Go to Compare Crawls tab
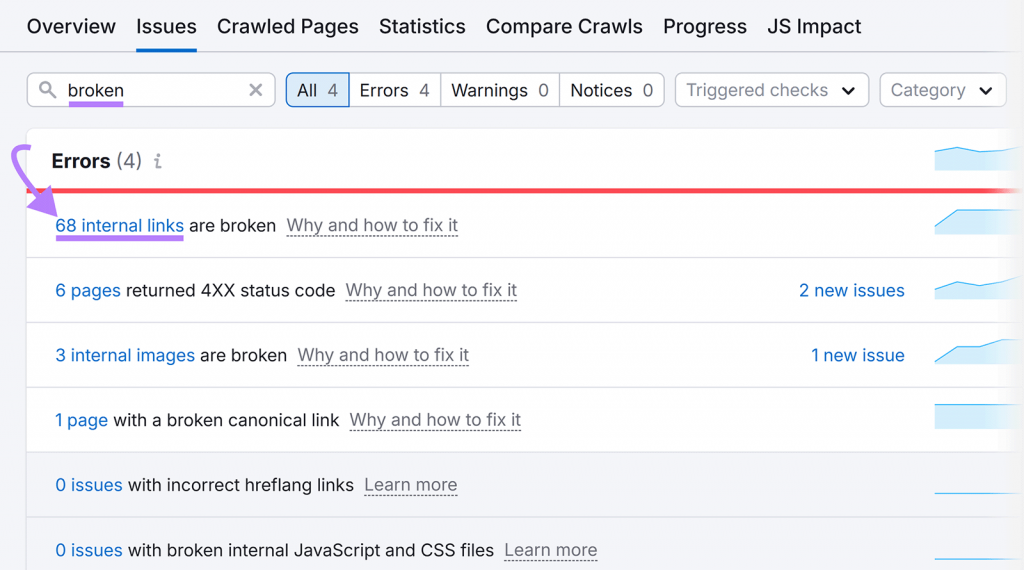Image resolution: width=1024 pixels, height=570 pixels. click(564, 26)
